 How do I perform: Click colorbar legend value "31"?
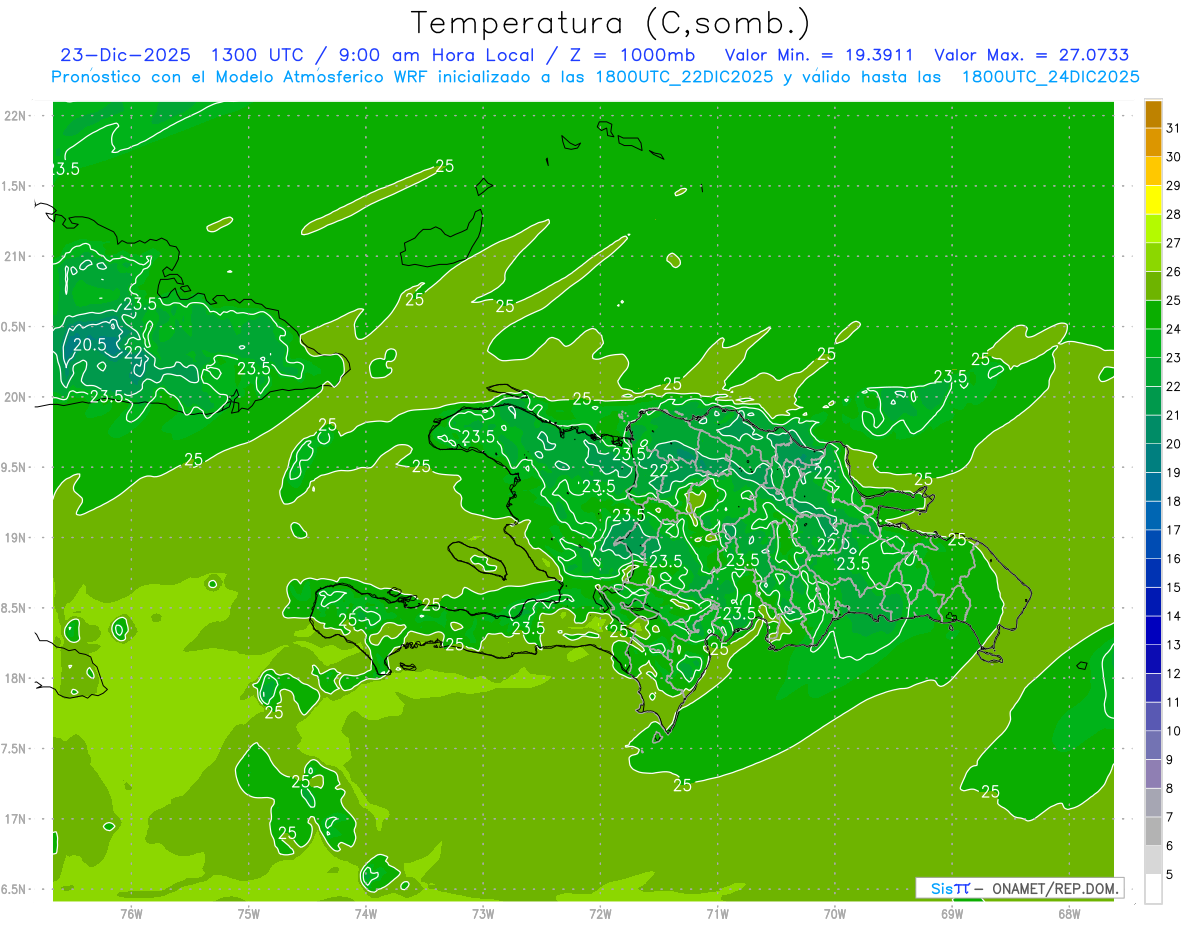(1174, 128)
